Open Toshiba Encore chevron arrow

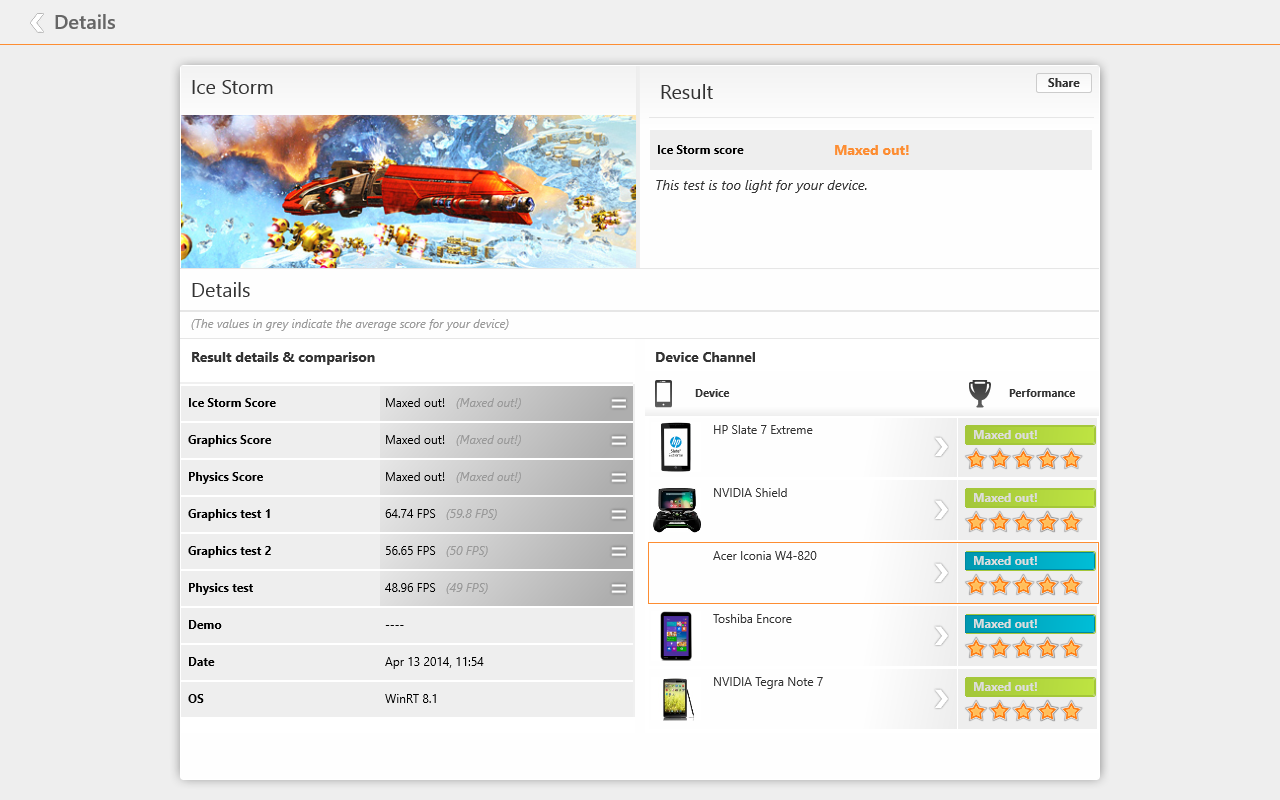[x=940, y=636]
